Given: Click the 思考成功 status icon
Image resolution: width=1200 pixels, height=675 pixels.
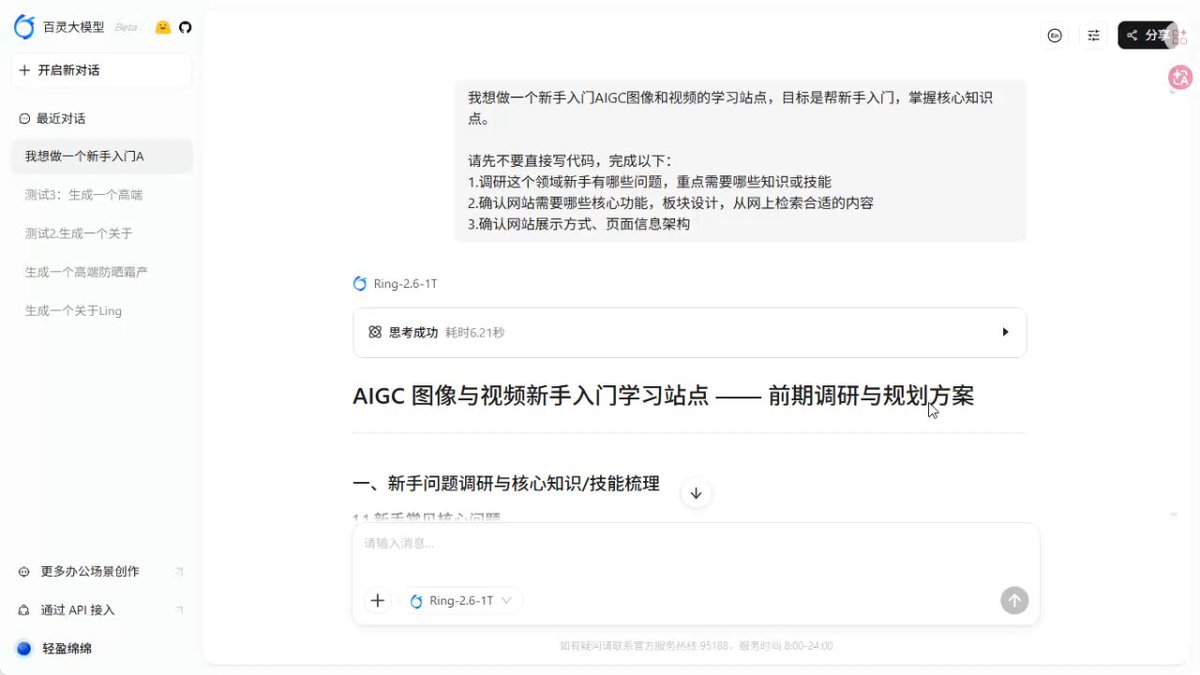Looking at the screenshot, I should (x=375, y=332).
